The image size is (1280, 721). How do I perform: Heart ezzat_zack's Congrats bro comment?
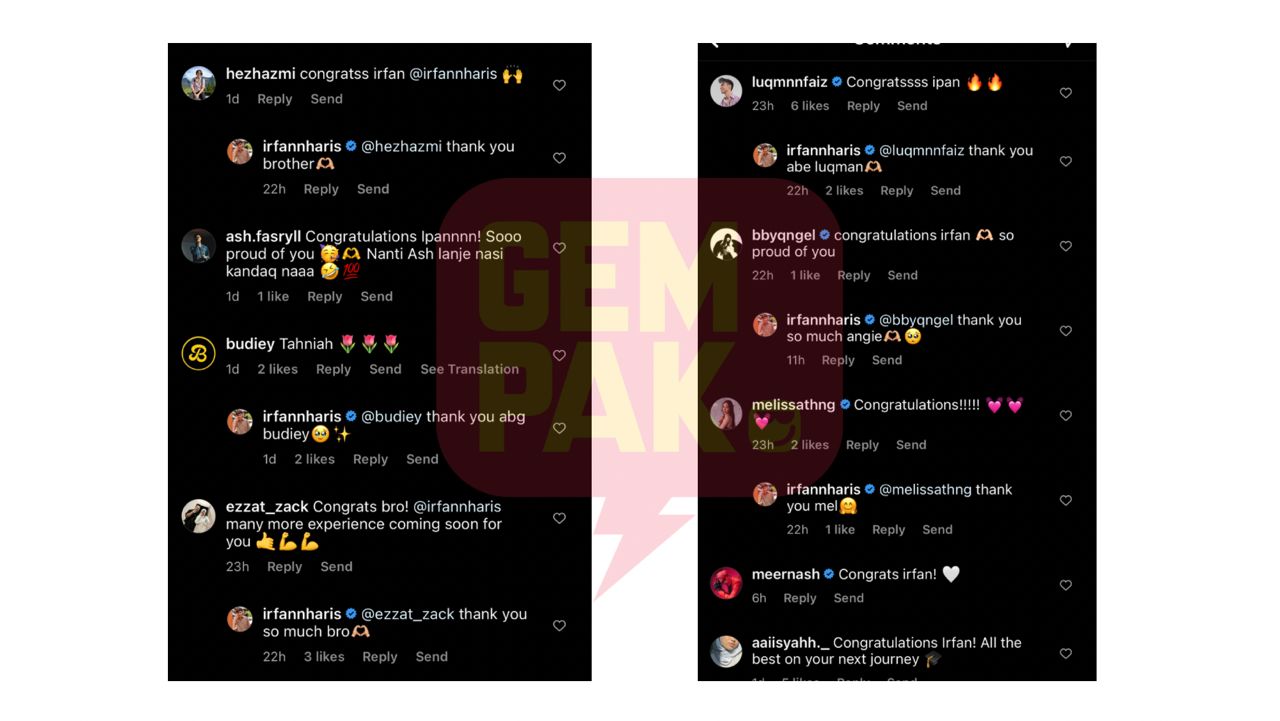coord(559,518)
